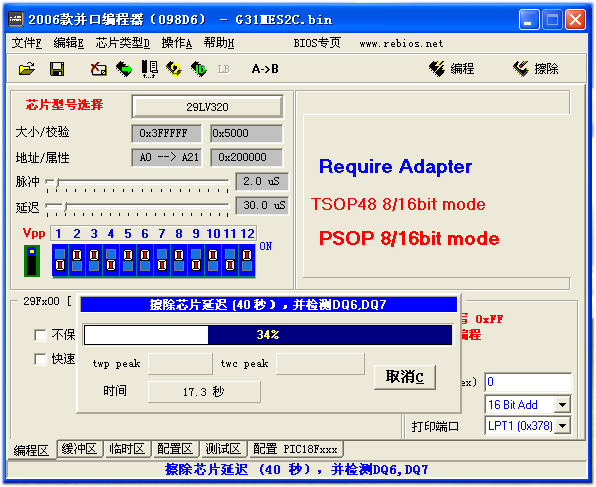Save buffer with the floppy disk icon
The width and height of the screenshot is (596, 487).
pos(57,69)
